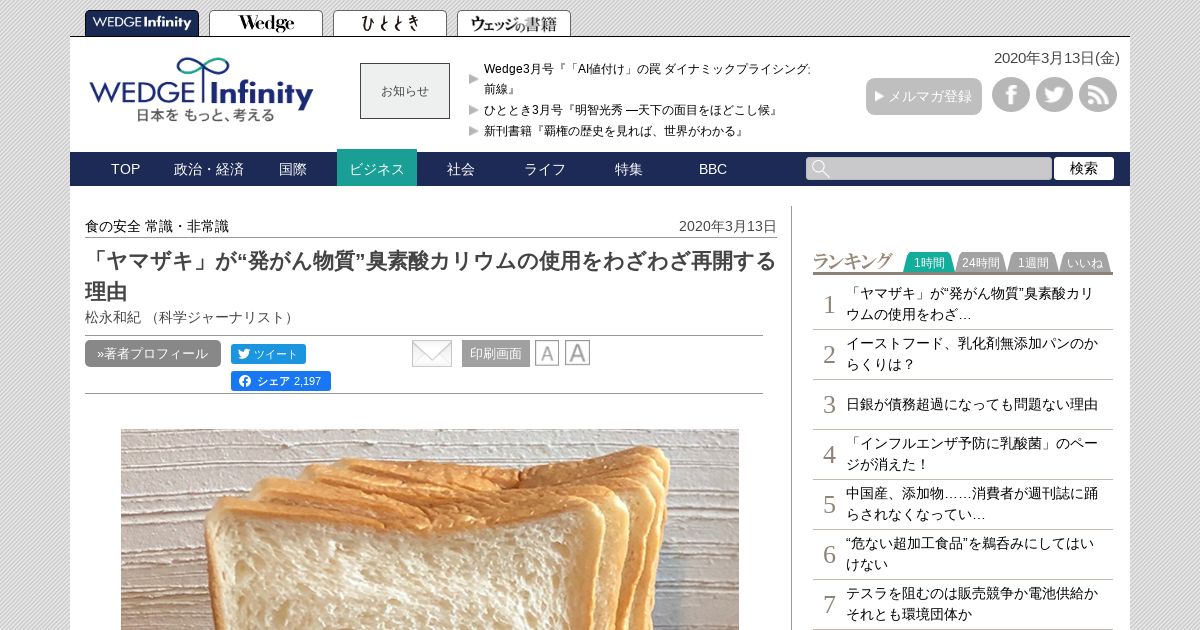Open the 著者プロフィール author profile

click(x=153, y=353)
